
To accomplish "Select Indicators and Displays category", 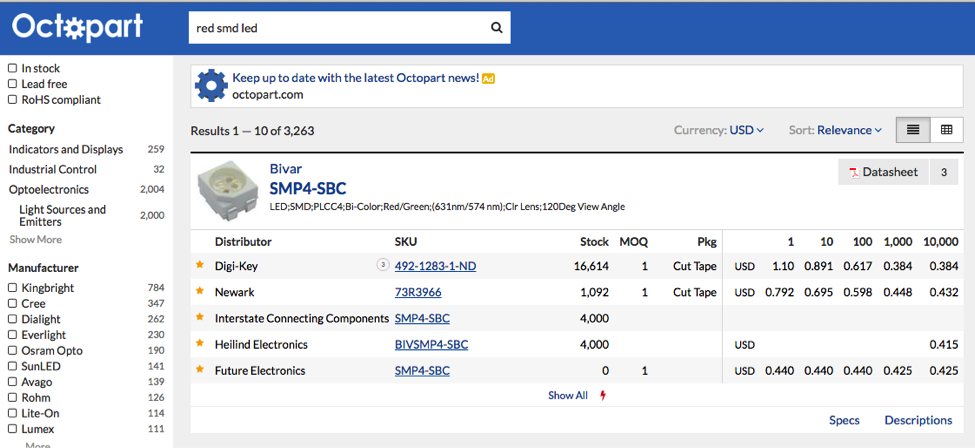I will (66, 149).
